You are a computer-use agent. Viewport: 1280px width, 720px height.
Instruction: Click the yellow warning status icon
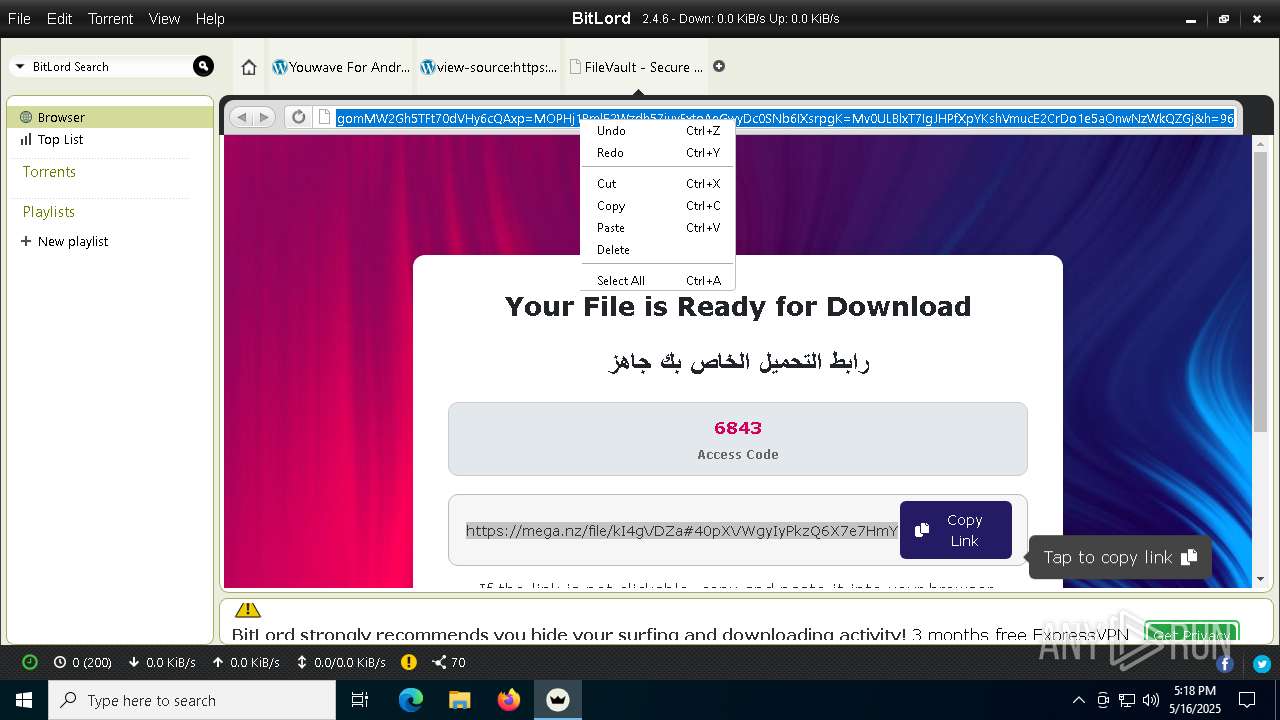click(x=409, y=662)
